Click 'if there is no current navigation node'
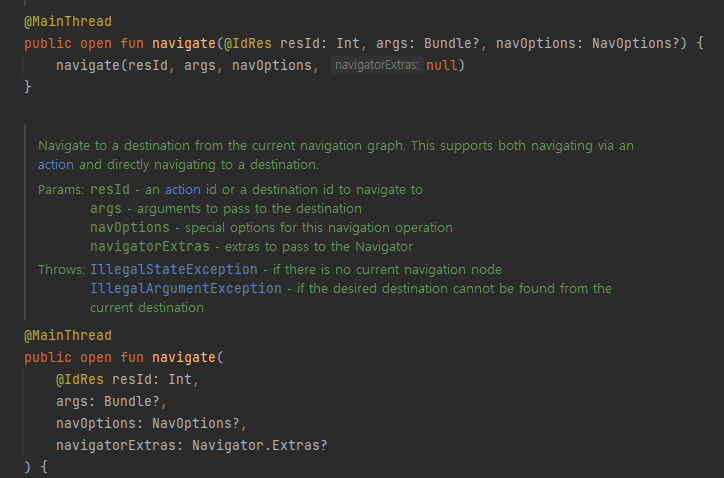 (x=387, y=270)
